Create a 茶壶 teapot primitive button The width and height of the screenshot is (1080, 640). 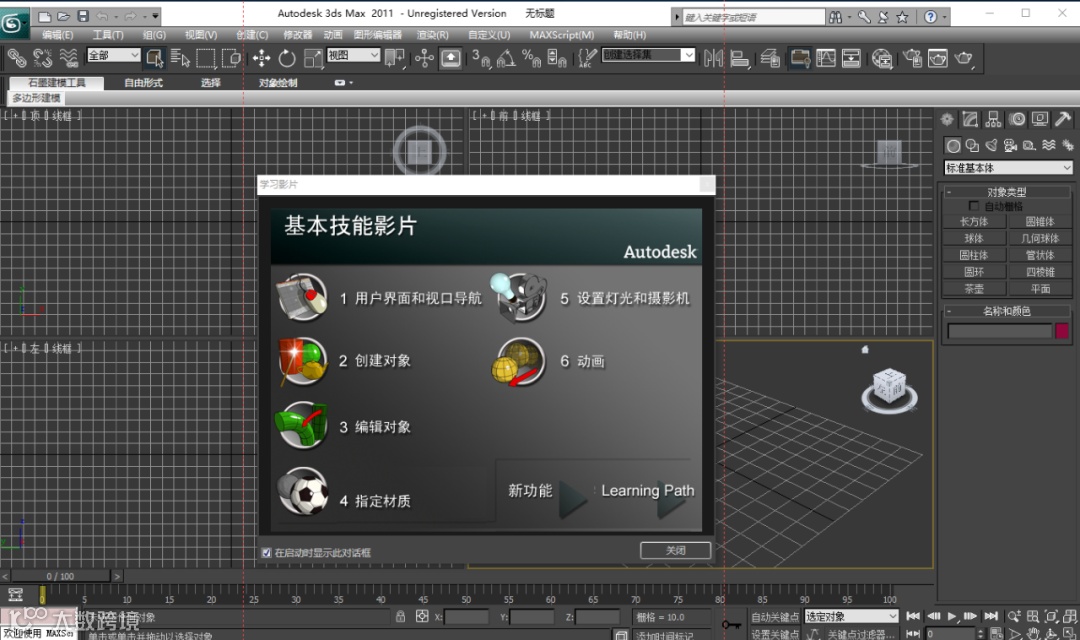click(974, 289)
